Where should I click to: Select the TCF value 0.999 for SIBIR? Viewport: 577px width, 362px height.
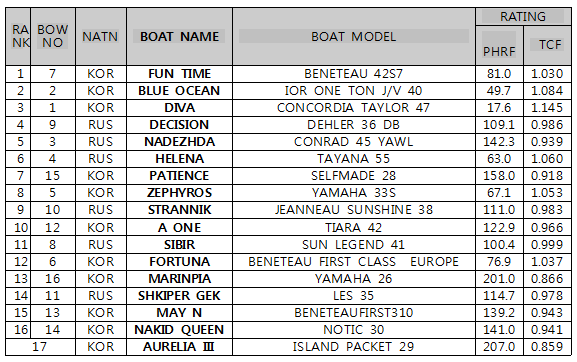547,245
